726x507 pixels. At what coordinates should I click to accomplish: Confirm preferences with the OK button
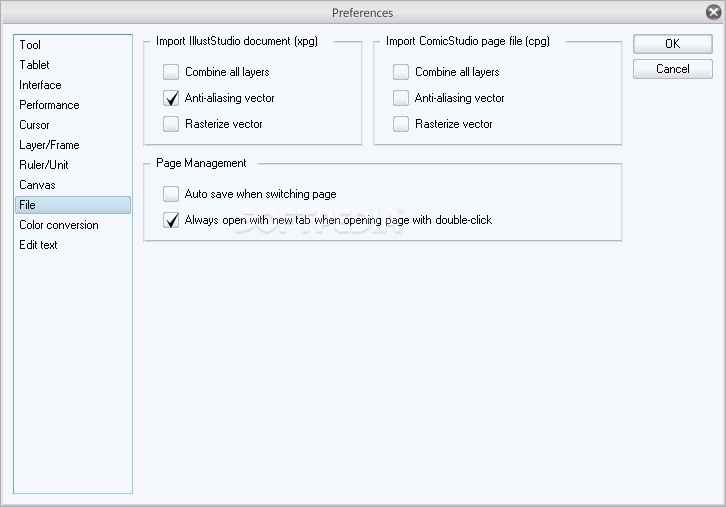point(672,44)
